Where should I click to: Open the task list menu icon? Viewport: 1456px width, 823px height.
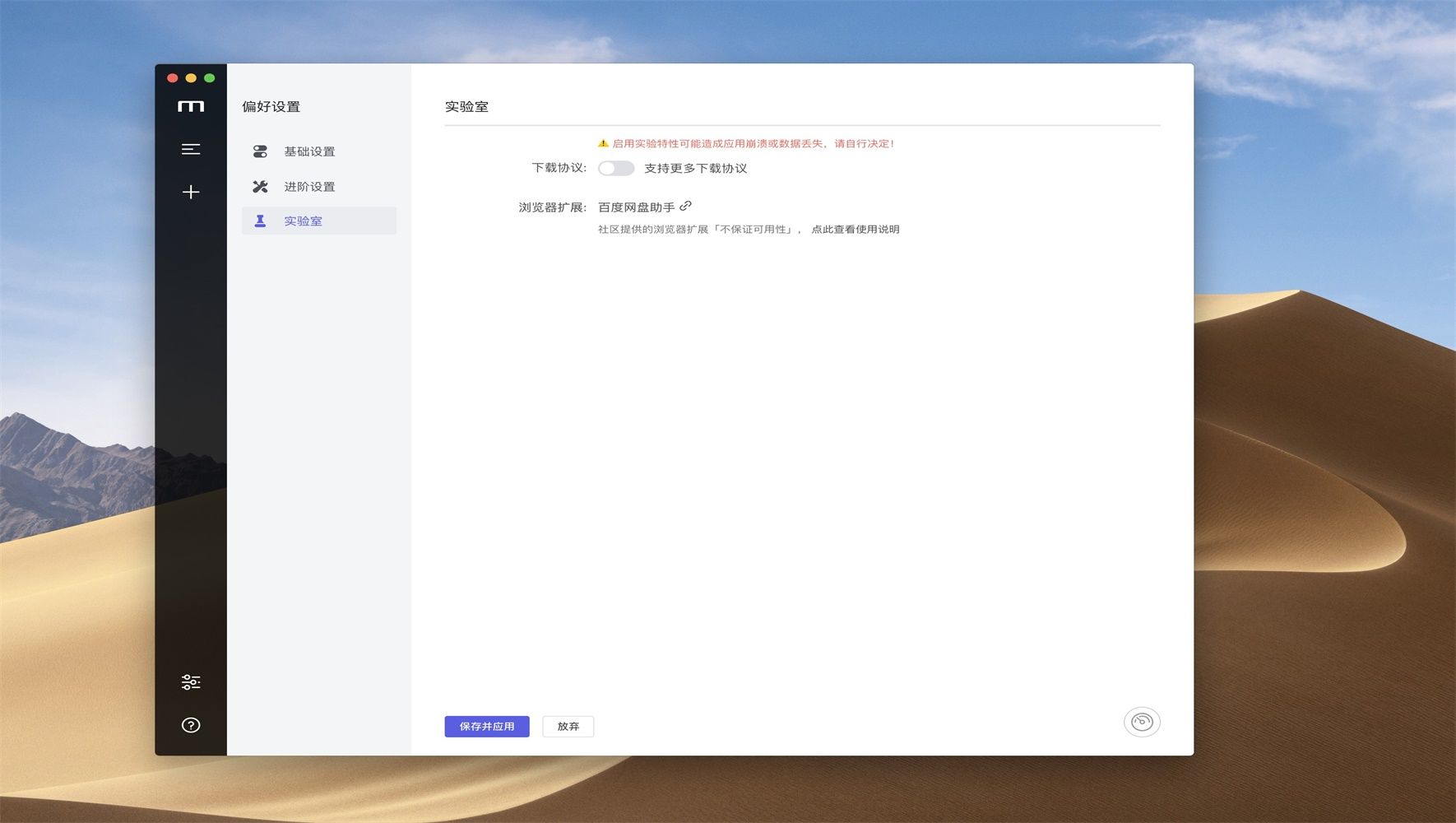click(191, 149)
